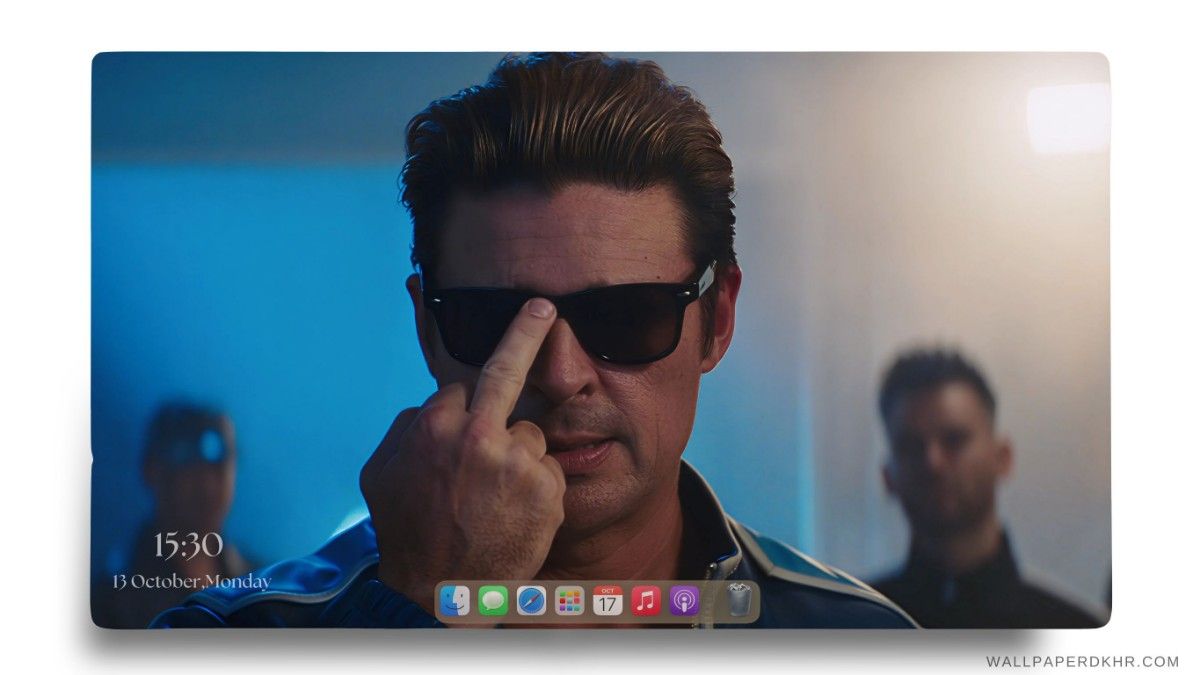Viewport: 1200px width, 675px height.
Task: Click the "13 October, Monday" date text
Action: (191, 581)
